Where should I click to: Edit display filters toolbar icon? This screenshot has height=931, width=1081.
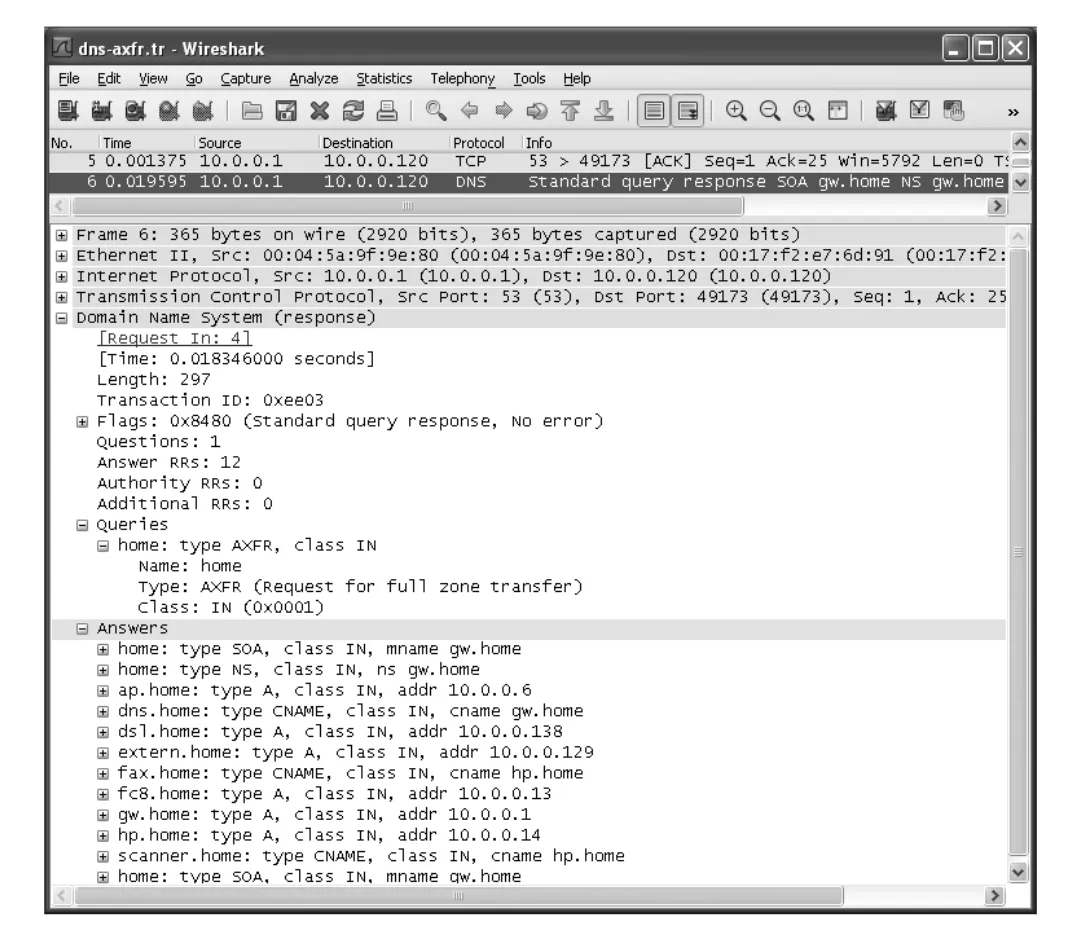[x=920, y=110]
